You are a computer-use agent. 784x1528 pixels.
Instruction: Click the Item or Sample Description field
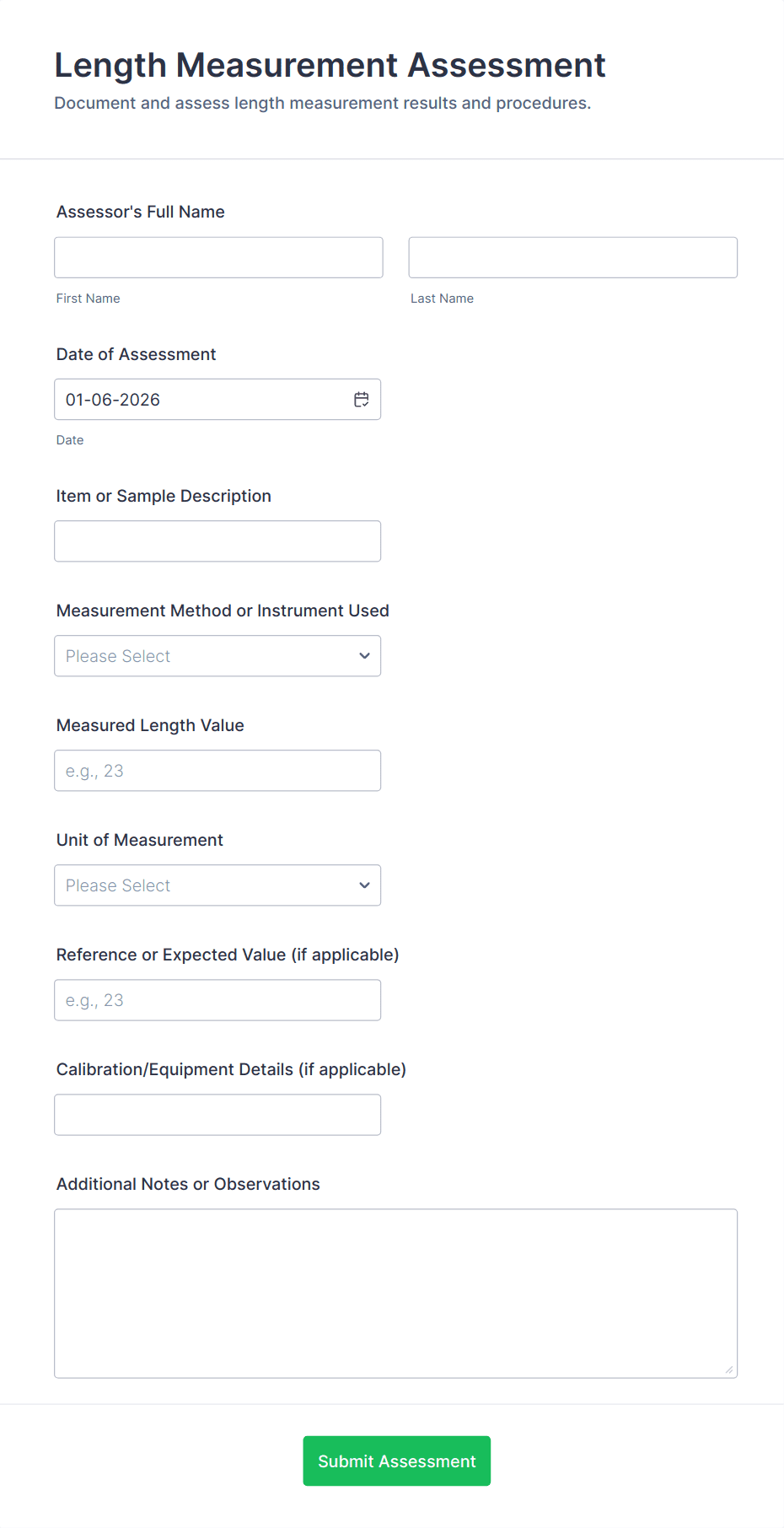point(217,541)
